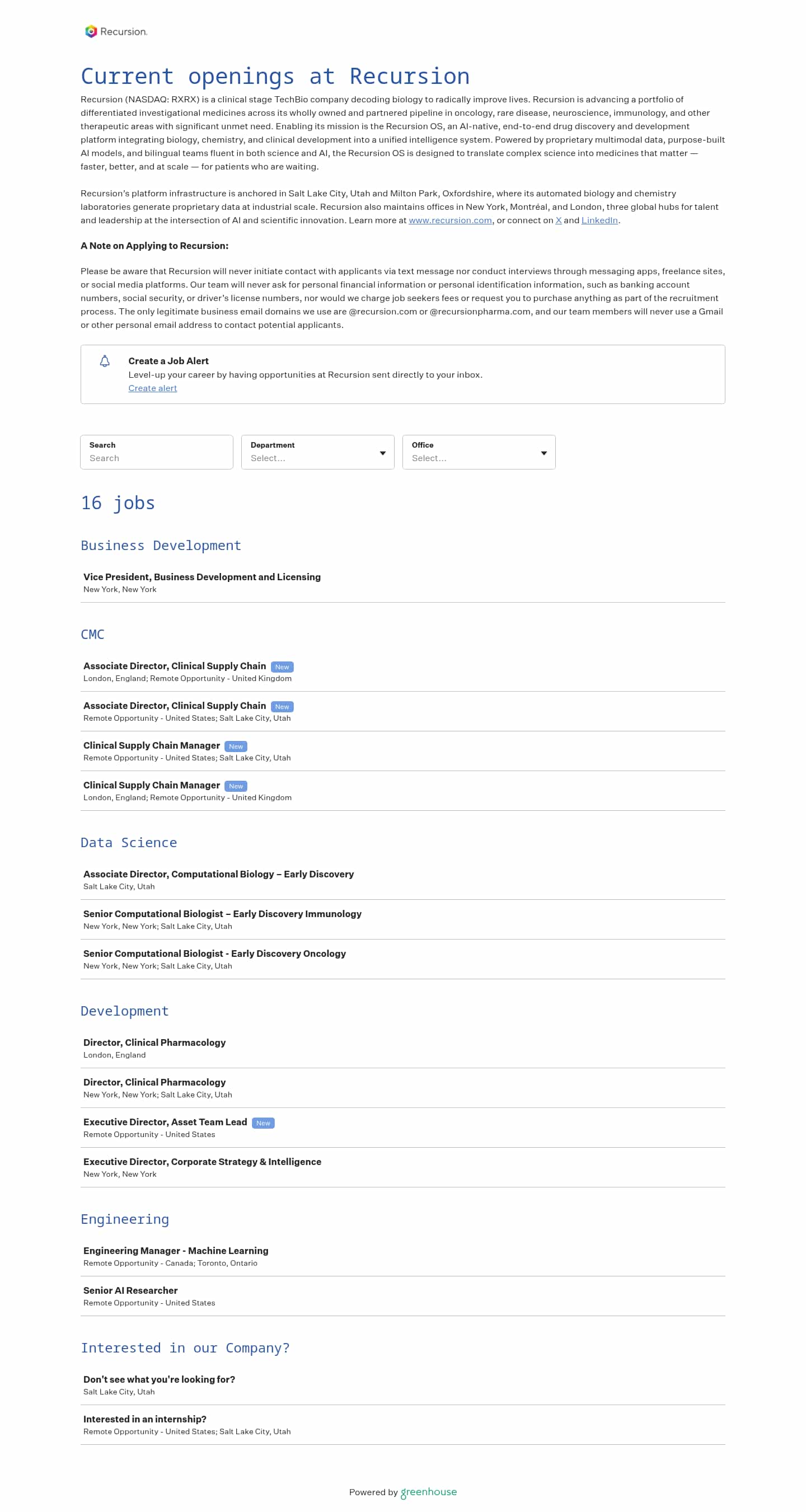Open Associate Director, Clinical Supply Chain London listing
This screenshot has width=806, height=1512.
(402, 672)
